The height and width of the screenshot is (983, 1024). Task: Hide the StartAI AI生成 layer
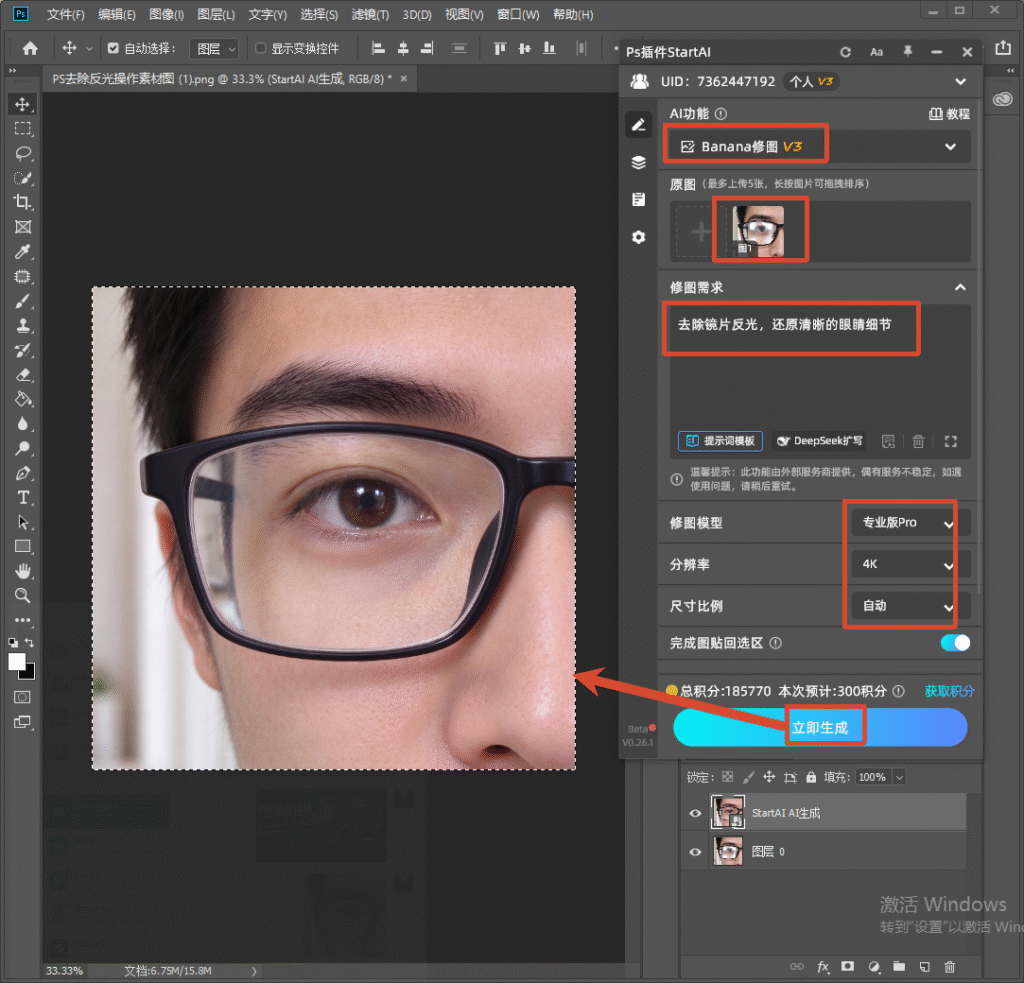(x=695, y=813)
